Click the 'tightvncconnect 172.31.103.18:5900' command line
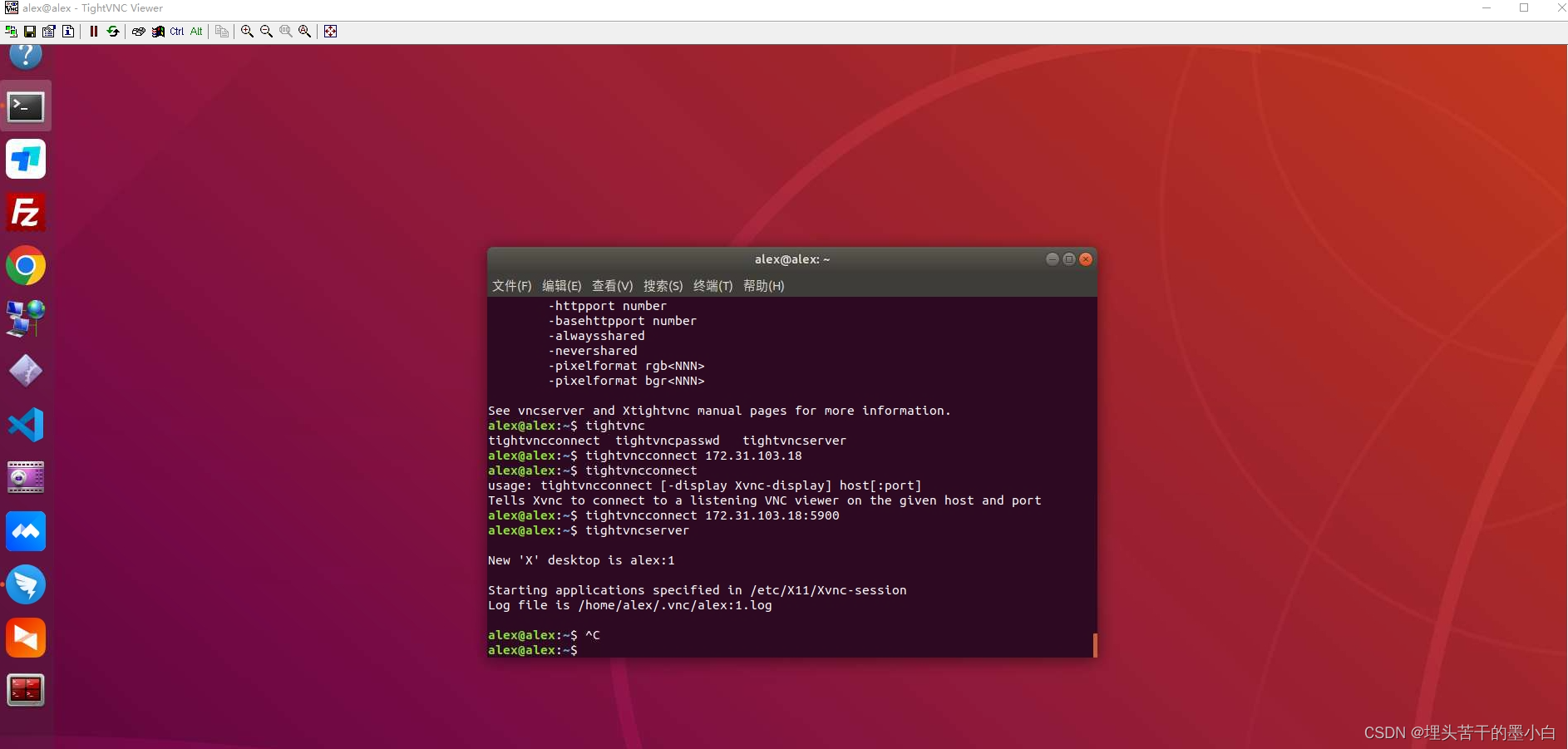This screenshot has height=749, width=1568. pyautogui.click(x=712, y=515)
